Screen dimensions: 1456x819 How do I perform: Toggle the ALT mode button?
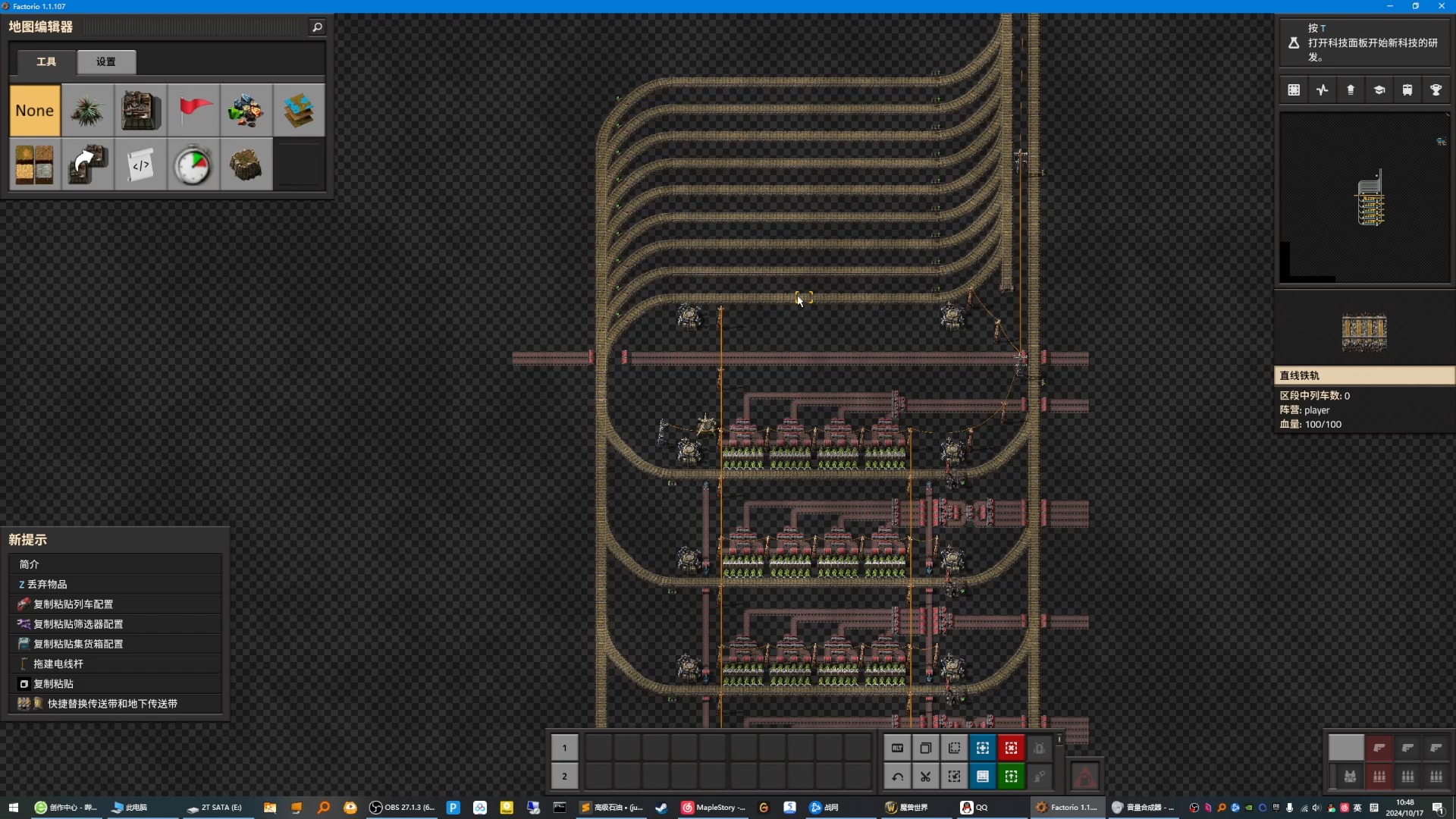tap(897, 748)
